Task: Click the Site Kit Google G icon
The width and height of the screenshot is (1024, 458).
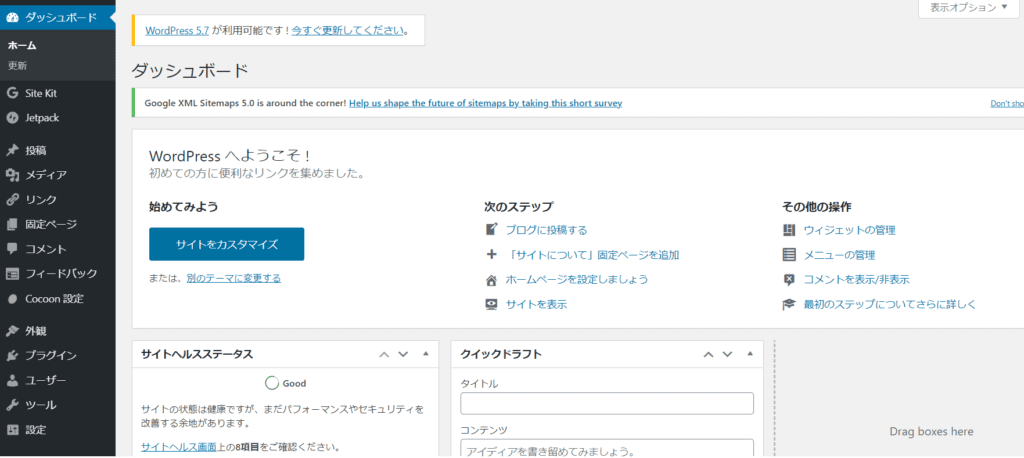Action: [x=12, y=93]
